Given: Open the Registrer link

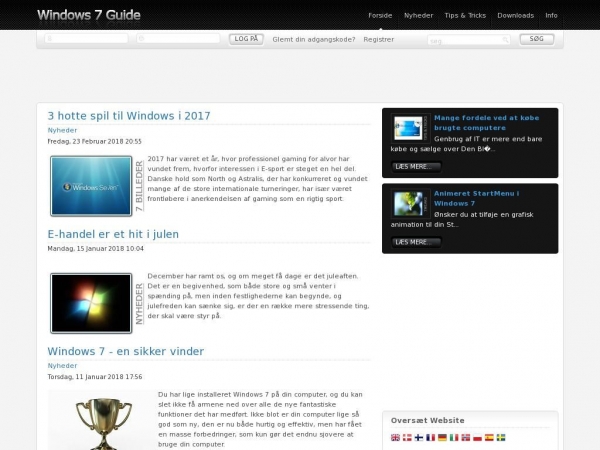Looking at the screenshot, I should [x=378, y=39].
